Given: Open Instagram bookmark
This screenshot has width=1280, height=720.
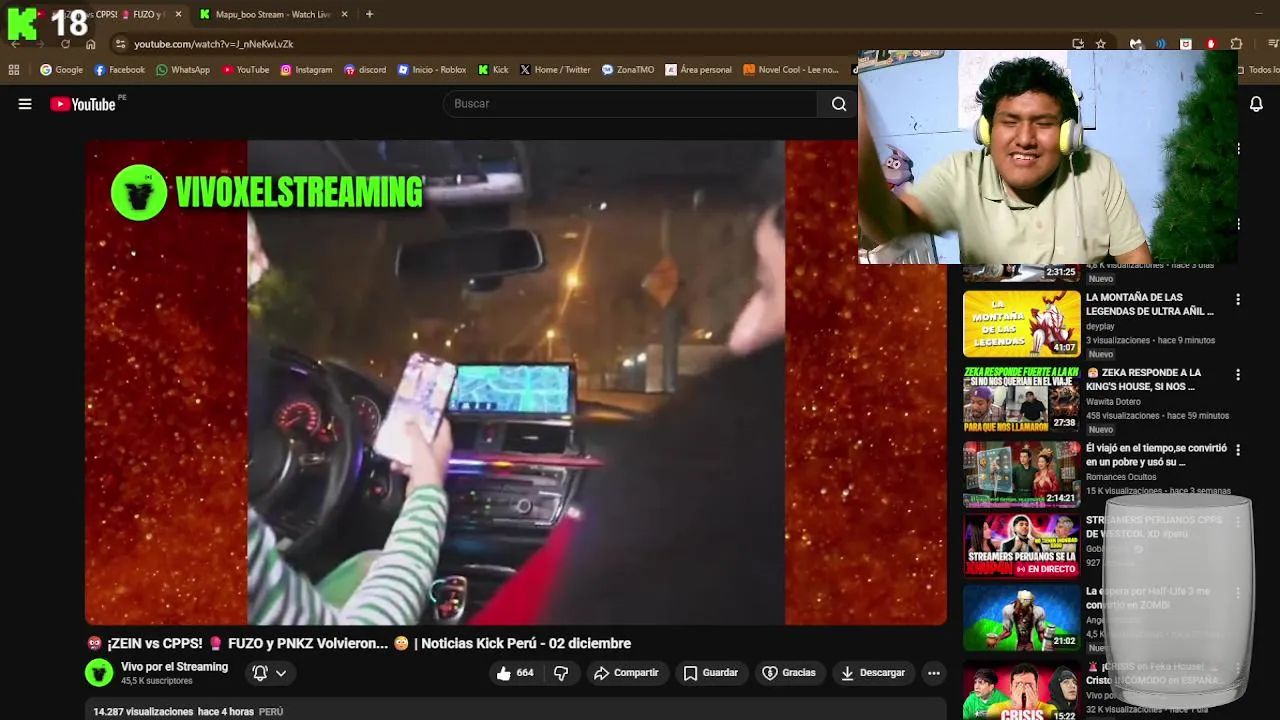Looking at the screenshot, I should point(306,70).
